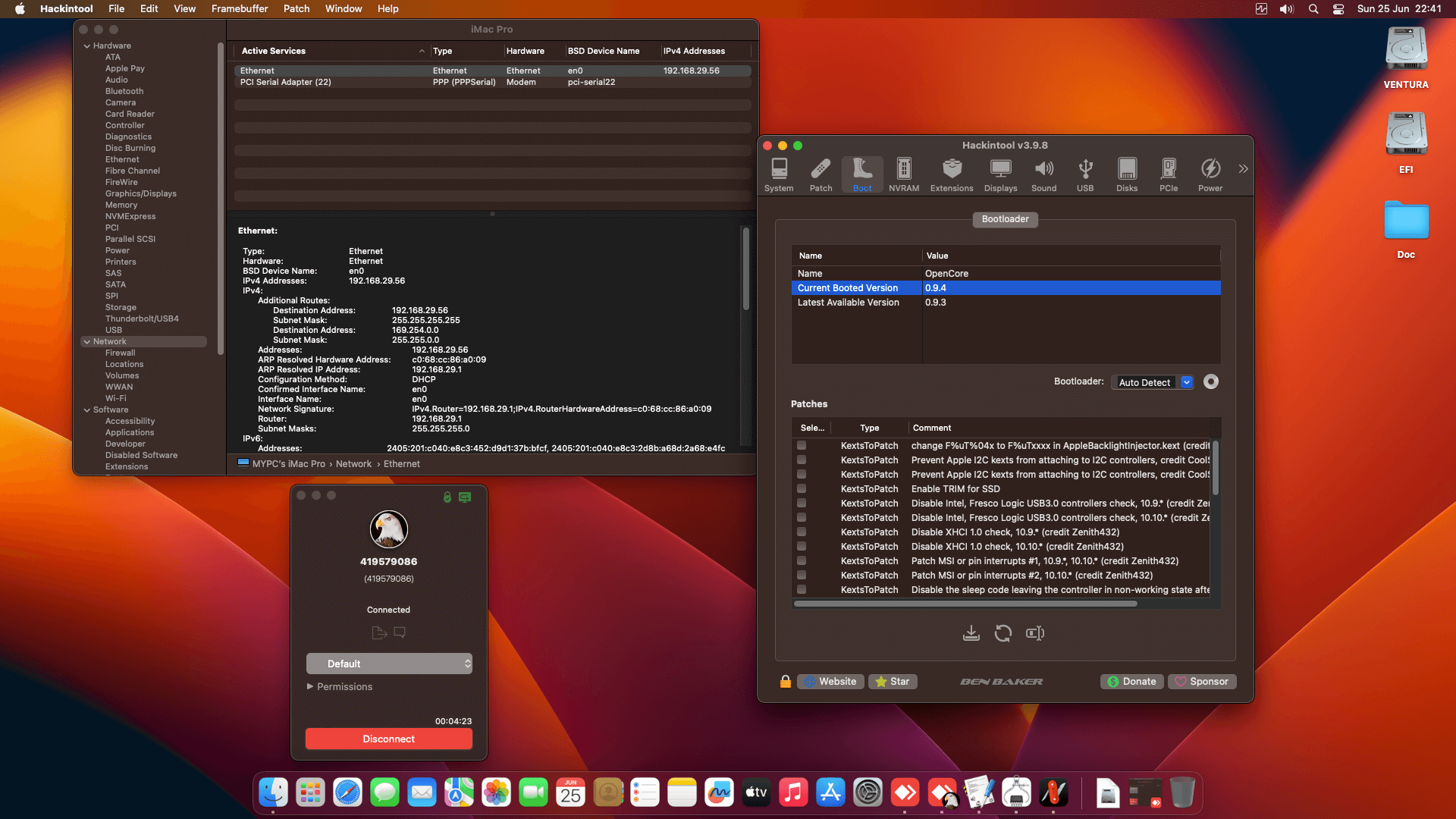Viewport: 1456px width, 819px height.
Task: Check Disable XHCI 1.0 check 10.9 patch
Action: [802, 532]
